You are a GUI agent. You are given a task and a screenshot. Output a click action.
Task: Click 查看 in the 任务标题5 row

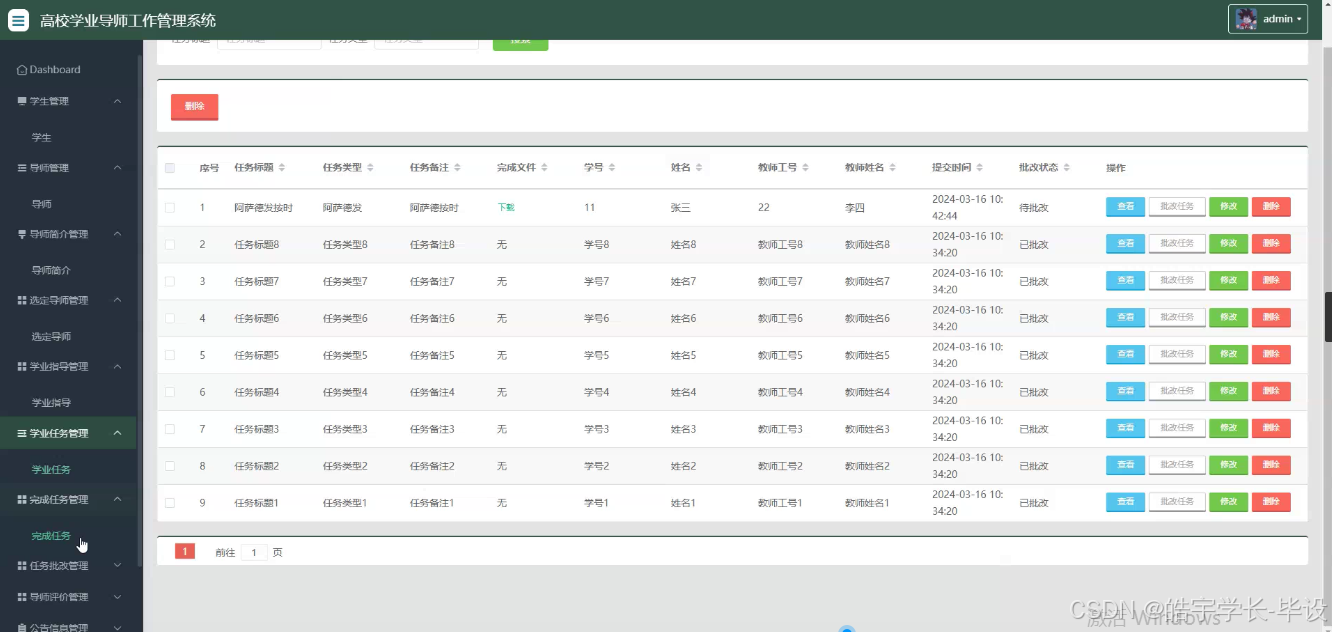coord(1125,354)
